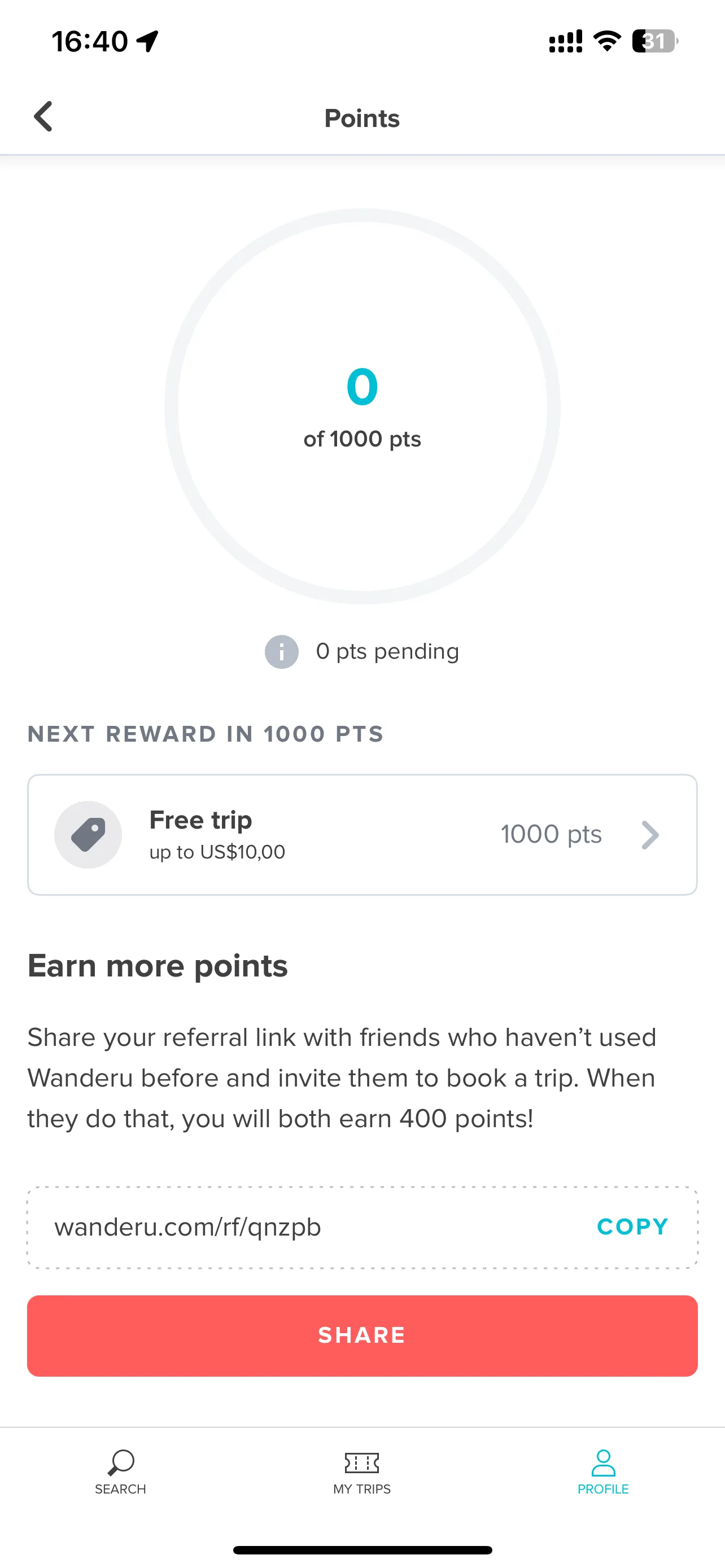The height and width of the screenshot is (1568, 725).
Task: Tap the Profile person icon
Action: [x=603, y=1462]
